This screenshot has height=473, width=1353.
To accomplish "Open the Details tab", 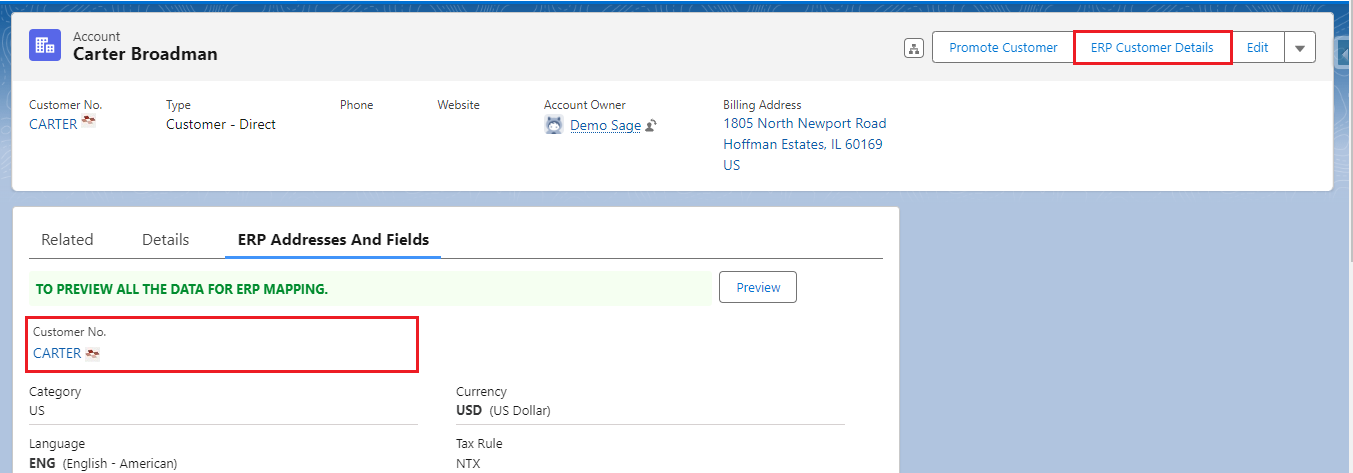I will click(165, 240).
